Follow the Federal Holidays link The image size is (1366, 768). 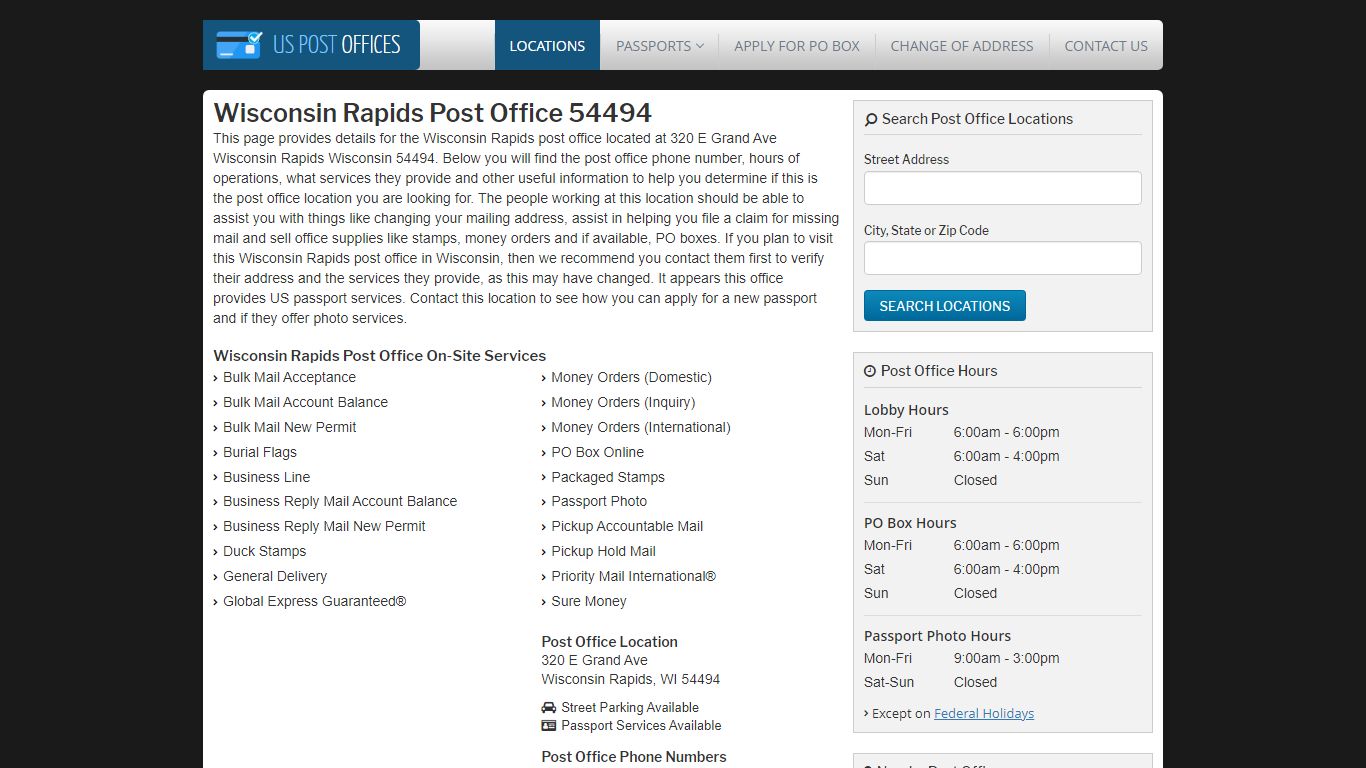tap(984, 714)
